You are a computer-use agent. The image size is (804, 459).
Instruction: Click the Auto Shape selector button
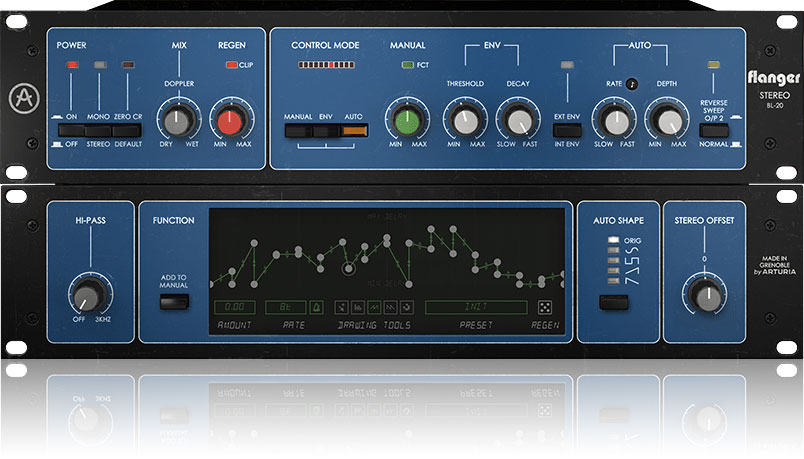[x=614, y=302]
